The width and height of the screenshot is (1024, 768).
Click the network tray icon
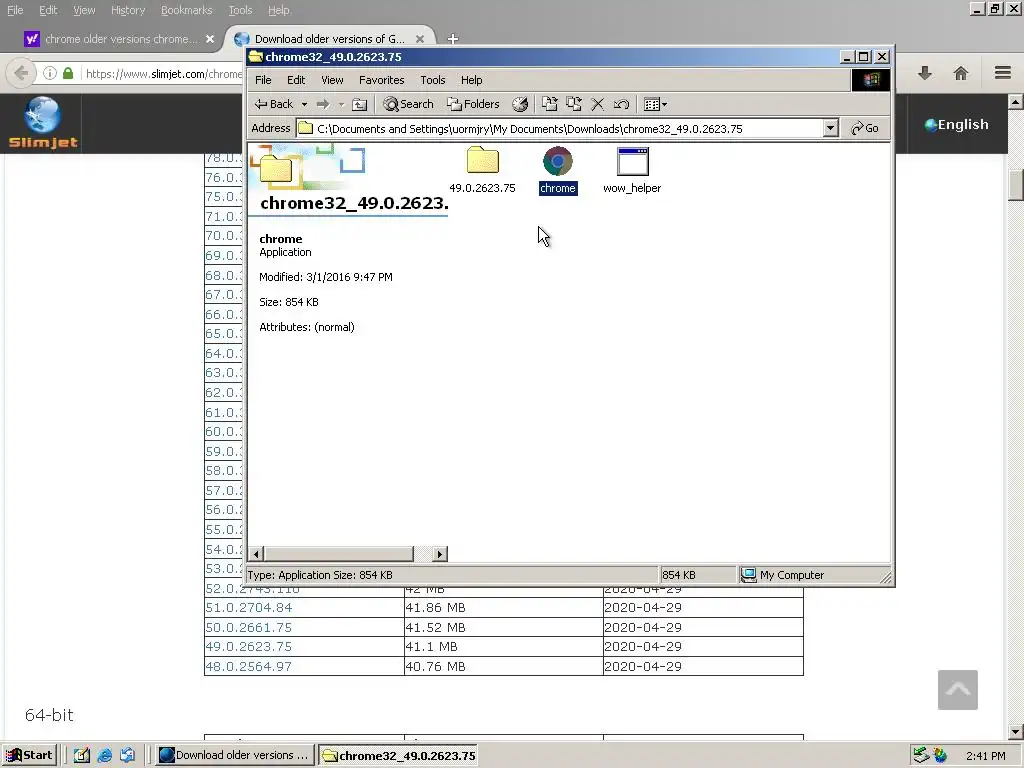pyautogui.click(x=921, y=756)
